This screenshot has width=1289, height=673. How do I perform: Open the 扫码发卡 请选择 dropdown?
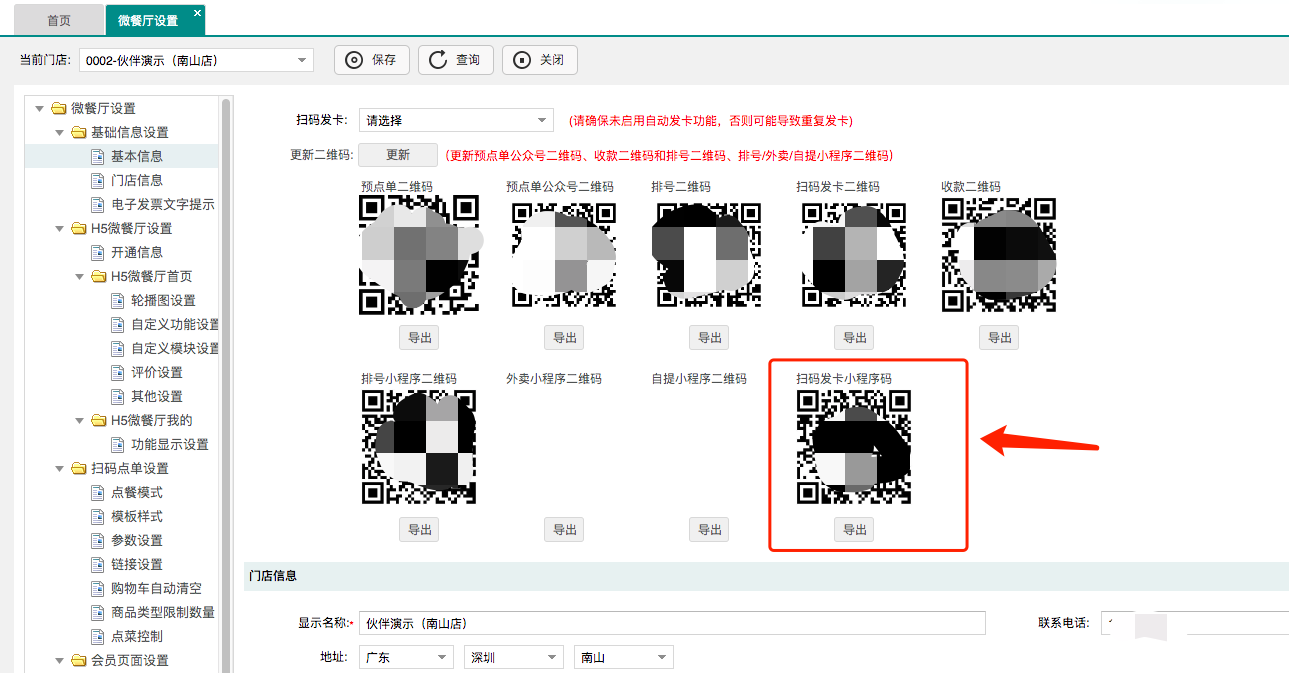tap(456, 120)
